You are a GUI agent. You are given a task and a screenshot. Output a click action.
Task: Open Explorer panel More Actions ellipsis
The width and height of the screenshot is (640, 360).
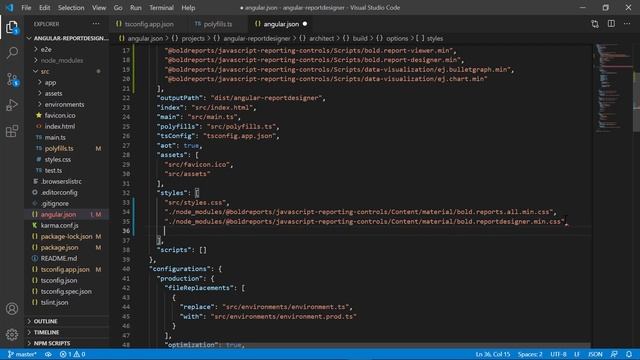[96, 24]
